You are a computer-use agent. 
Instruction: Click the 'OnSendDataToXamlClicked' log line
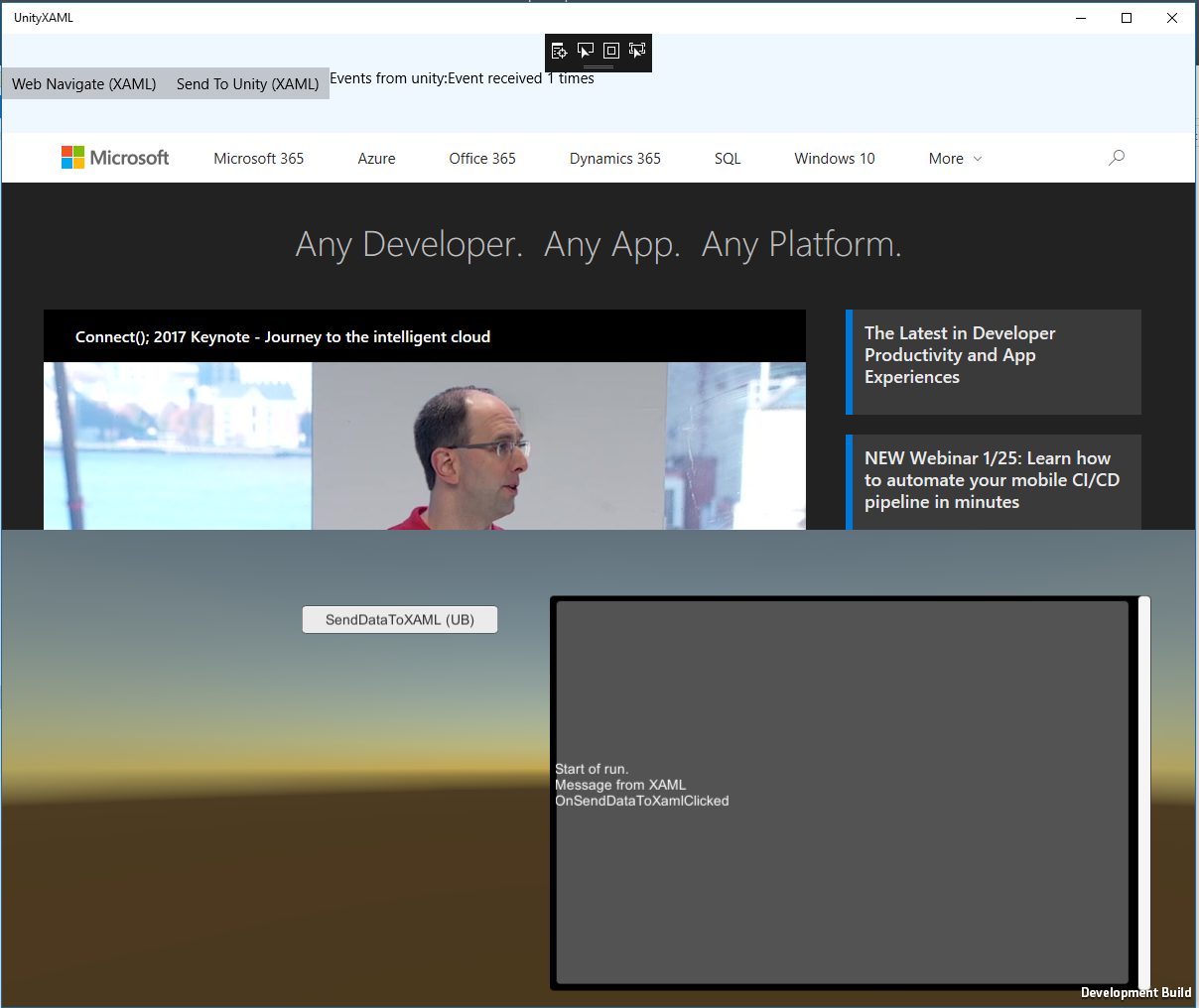642,801
